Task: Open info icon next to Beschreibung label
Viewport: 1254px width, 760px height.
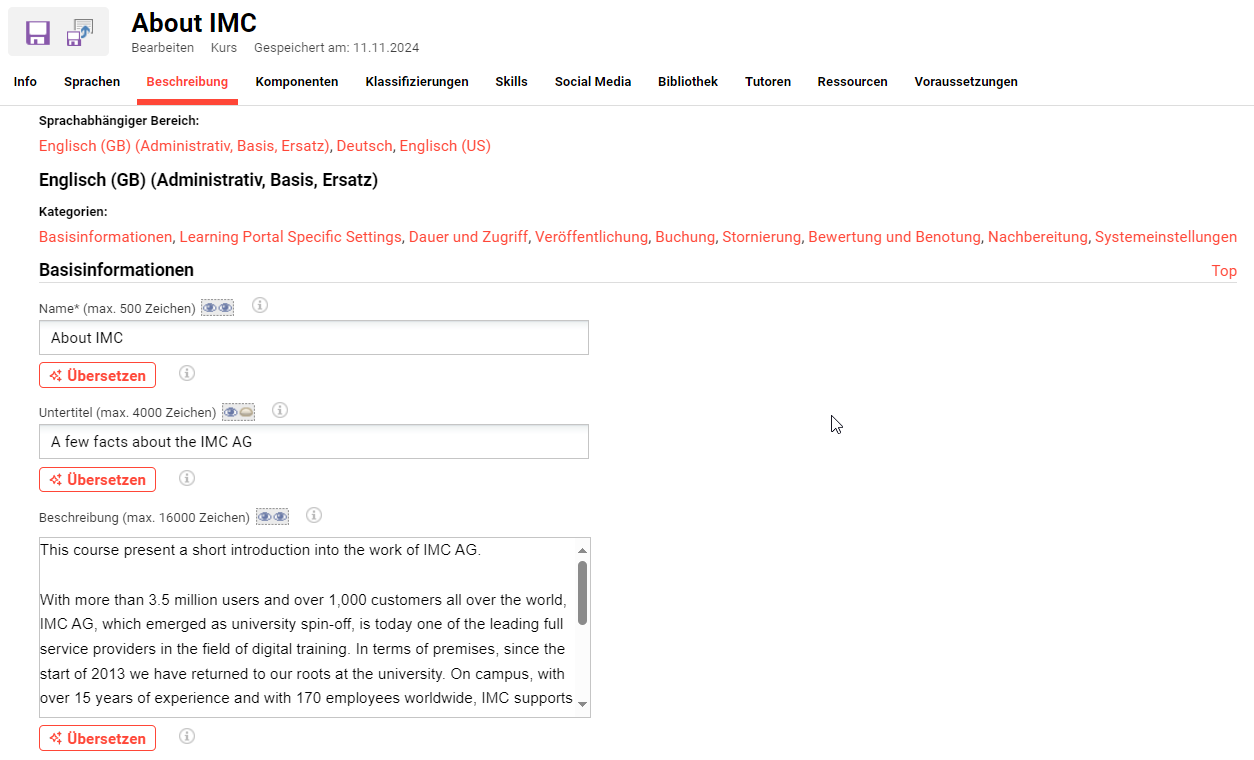Action: tap(314, 515)
